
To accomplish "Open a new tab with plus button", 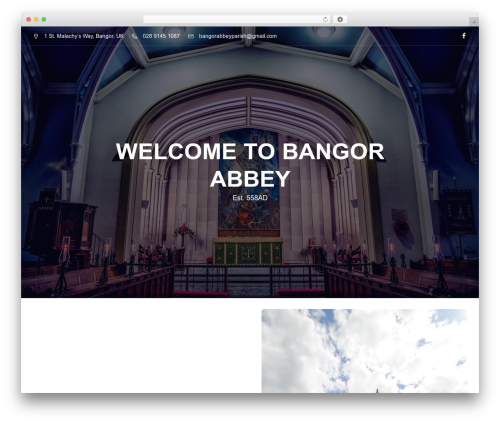I will click(474, 22).
